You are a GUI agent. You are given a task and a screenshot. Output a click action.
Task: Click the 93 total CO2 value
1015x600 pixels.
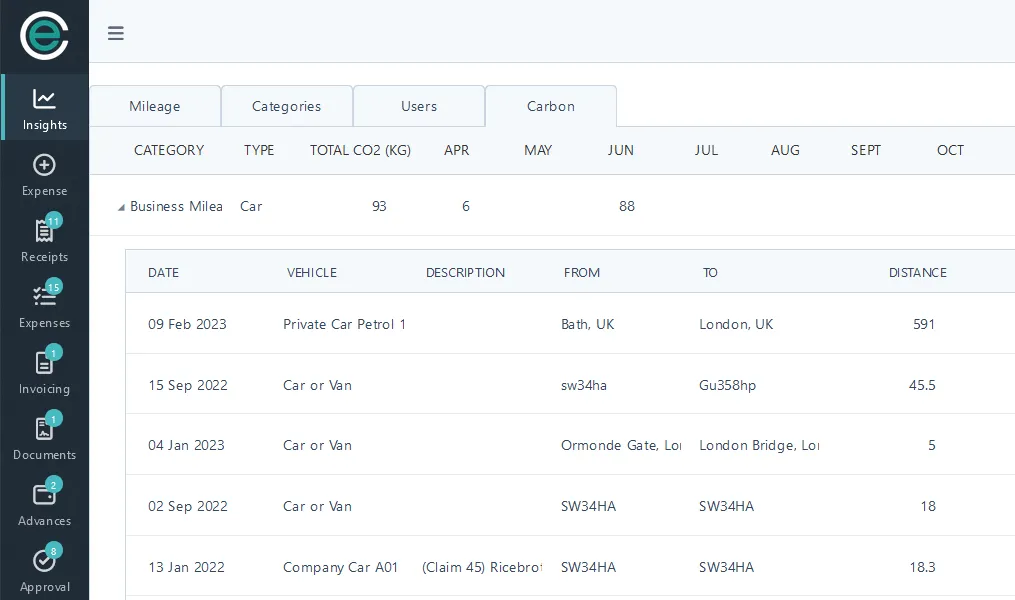[x=379, y=206]
